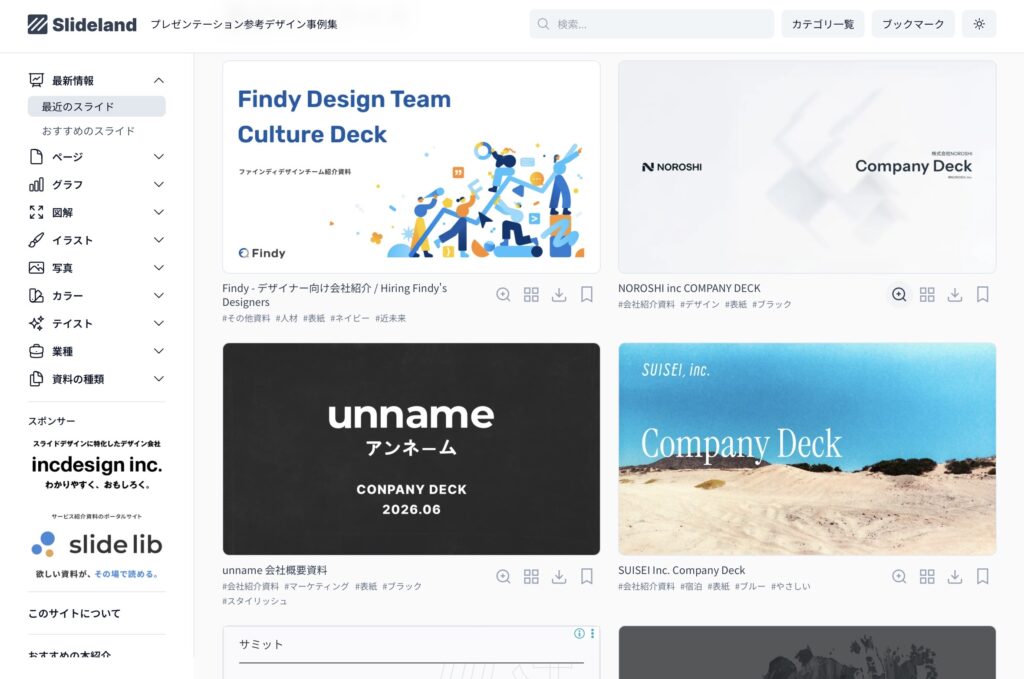This screenshot has width=1024, height=679.
Task: Show grid view for Findy slide
Action: (531, 294)
